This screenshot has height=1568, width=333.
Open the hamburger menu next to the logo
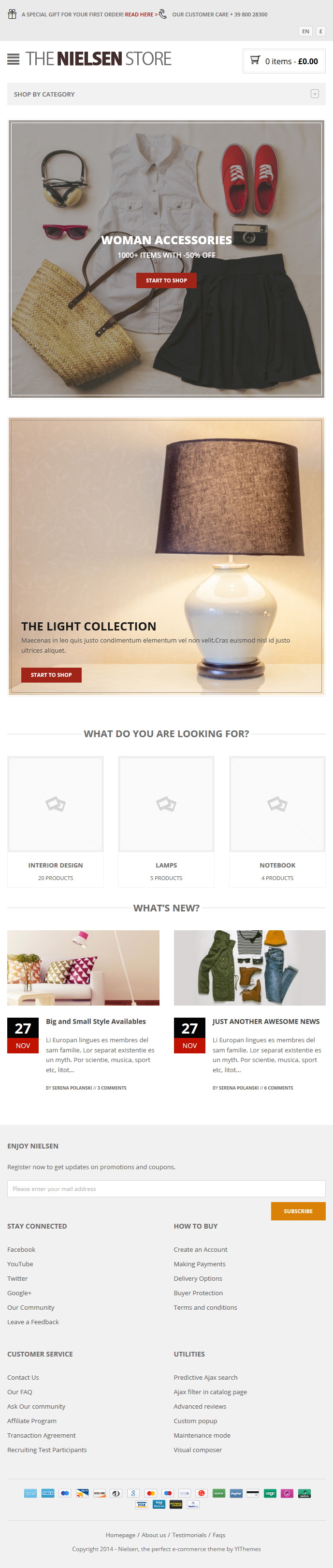tap(14, 59)
